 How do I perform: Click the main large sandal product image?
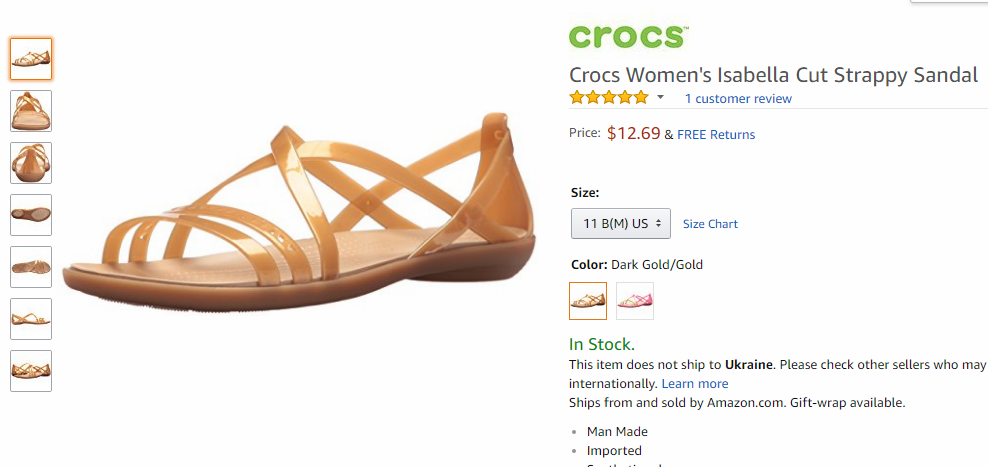pos(299,213)
